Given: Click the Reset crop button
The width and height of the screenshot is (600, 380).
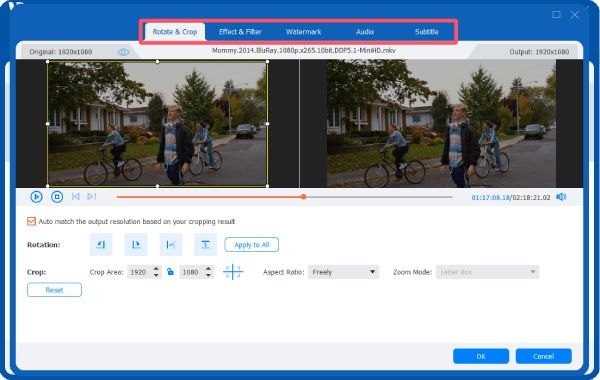Looking at the screenshot, I should pos(54,290).
